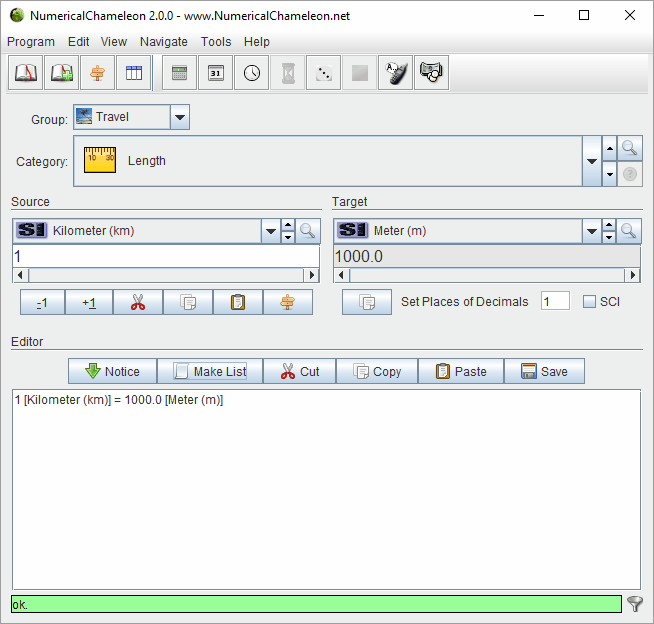The image size is (654, 624).
Task: Click the table columns toolbar icon
Action: click(134, 73)
